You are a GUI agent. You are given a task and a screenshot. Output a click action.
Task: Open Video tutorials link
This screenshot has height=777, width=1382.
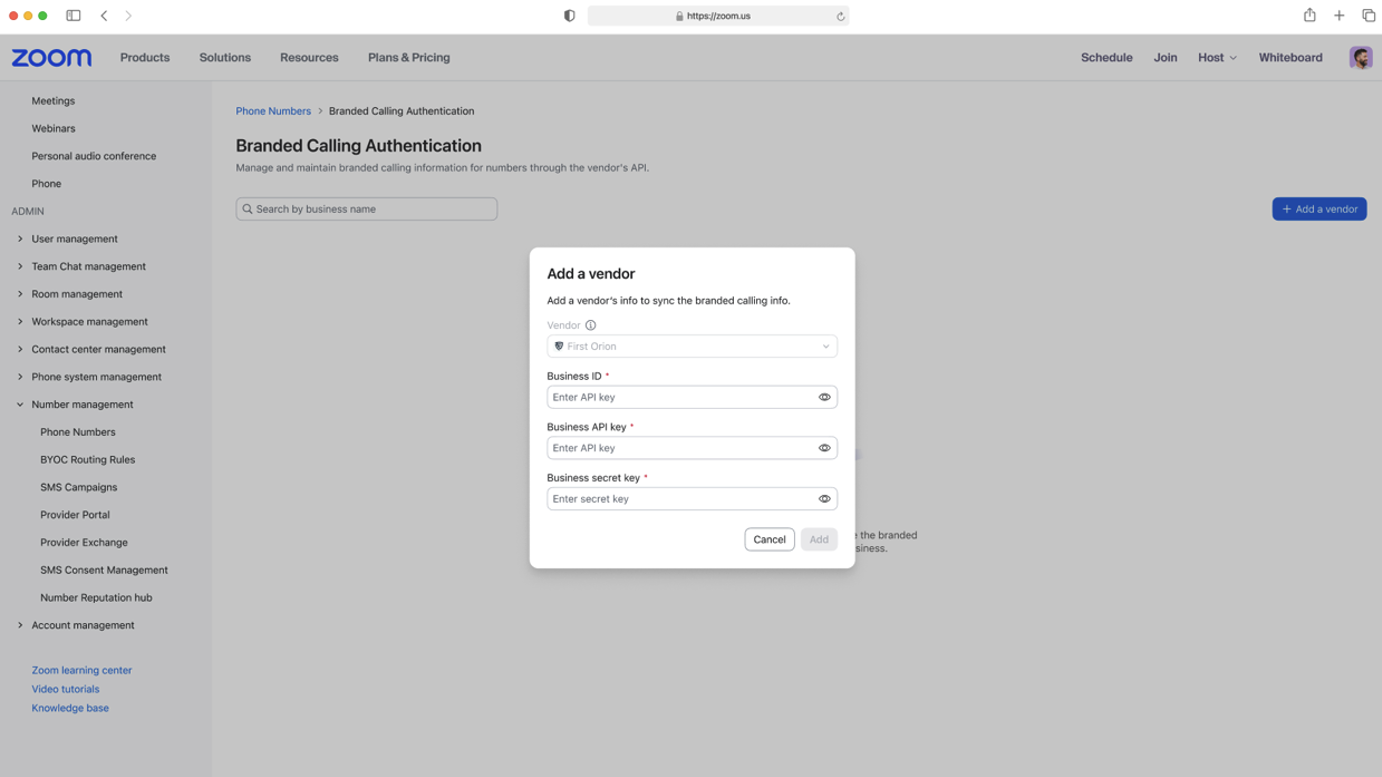(66, 689)
